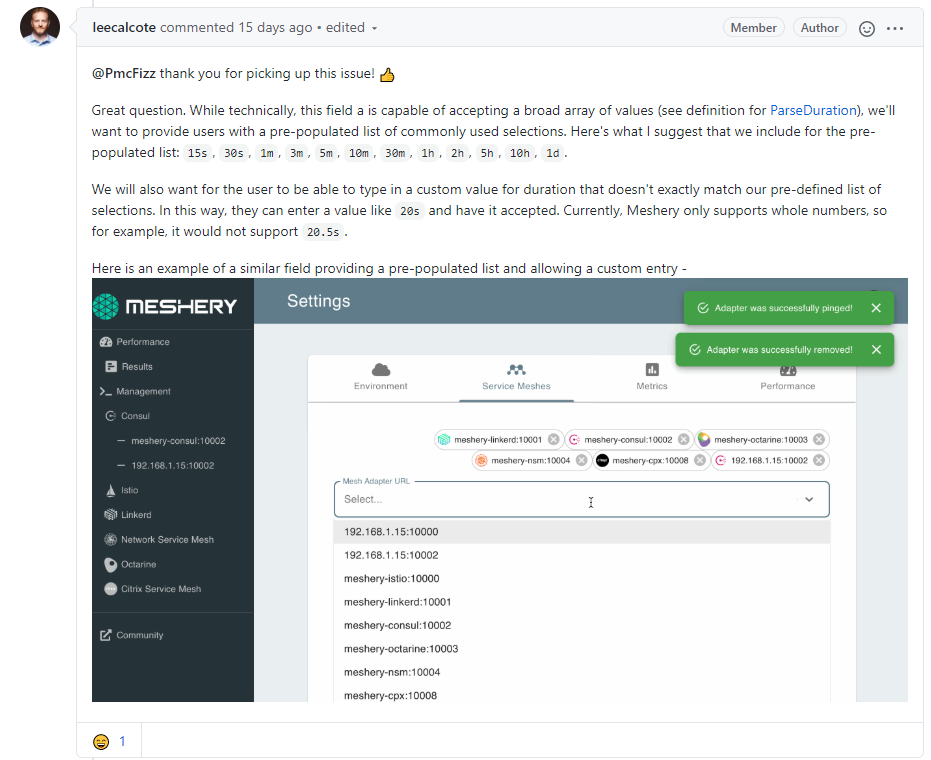Screen dimensions: 931x760
Task: Expand the Mesh Adapter URL dropdown chevron
Action: [x=809, y=499]
